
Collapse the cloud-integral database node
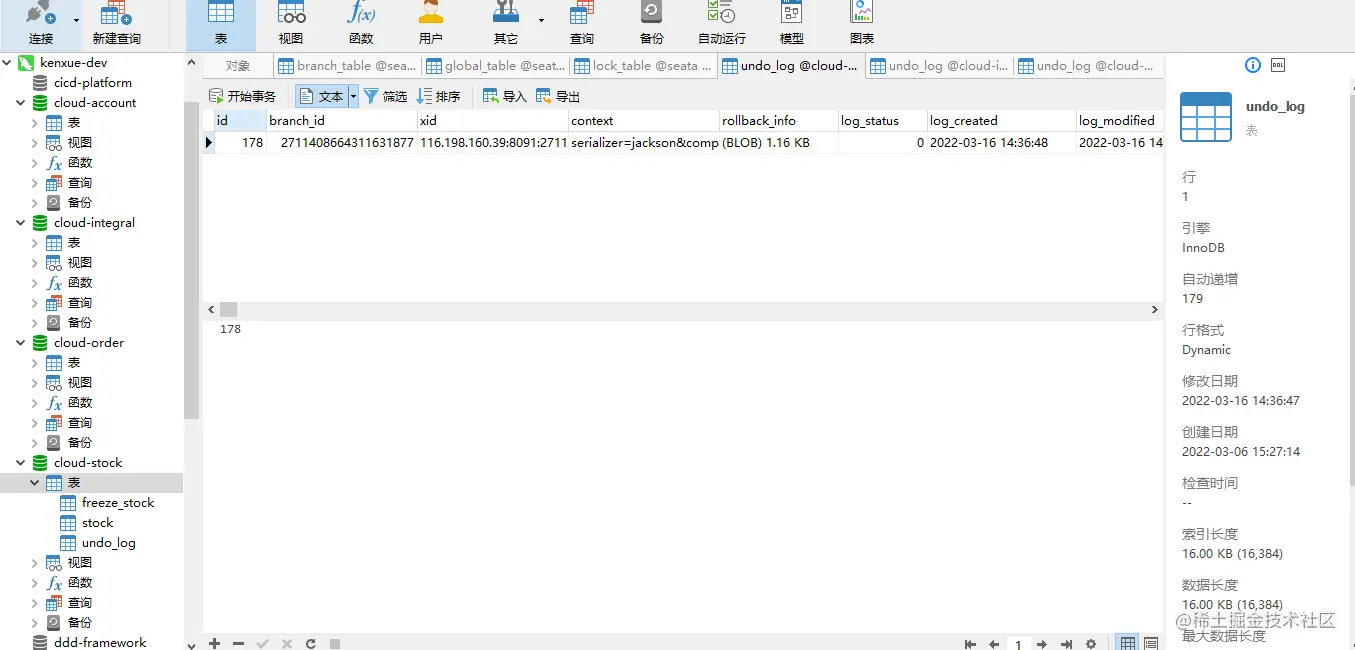pyautogui.click(x=21, y=222)
